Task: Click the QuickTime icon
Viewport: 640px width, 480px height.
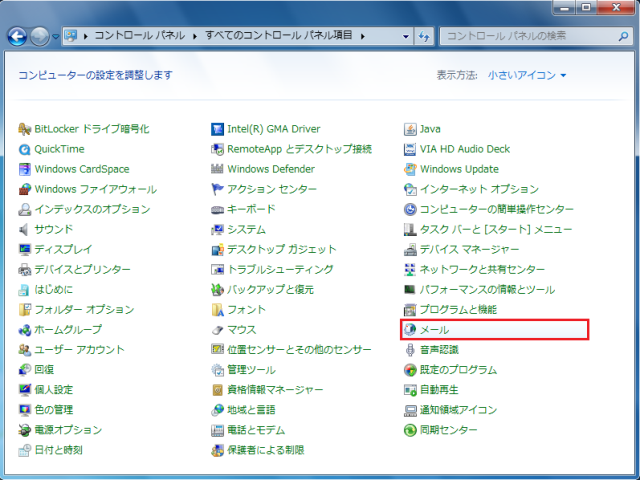Action: point(24,149)
